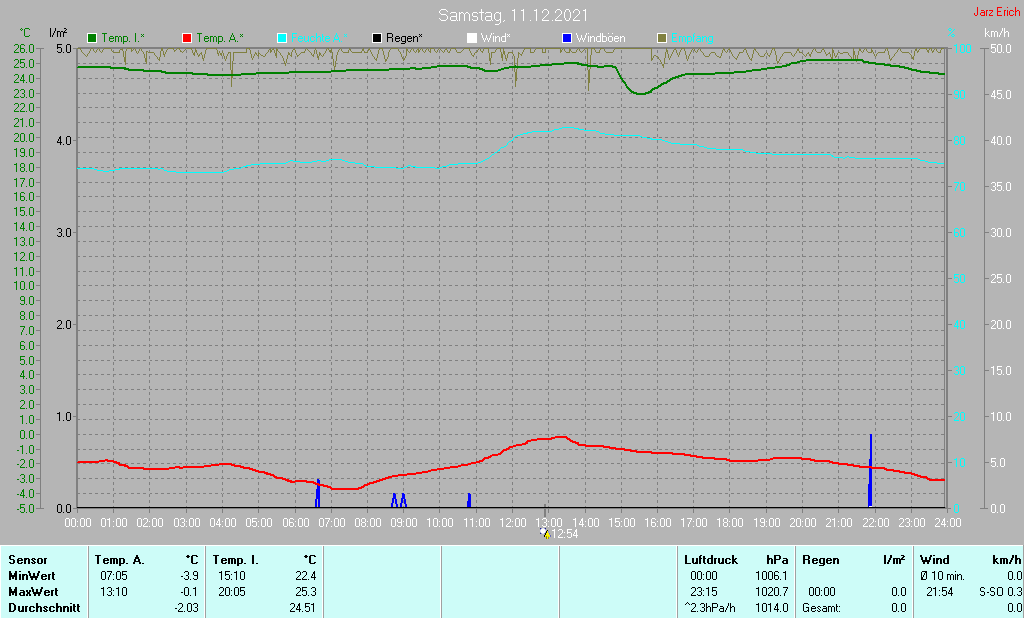The image size is (1024, 618).
Task: Click the '22:00' time axis label
Action: coord(875,523)
